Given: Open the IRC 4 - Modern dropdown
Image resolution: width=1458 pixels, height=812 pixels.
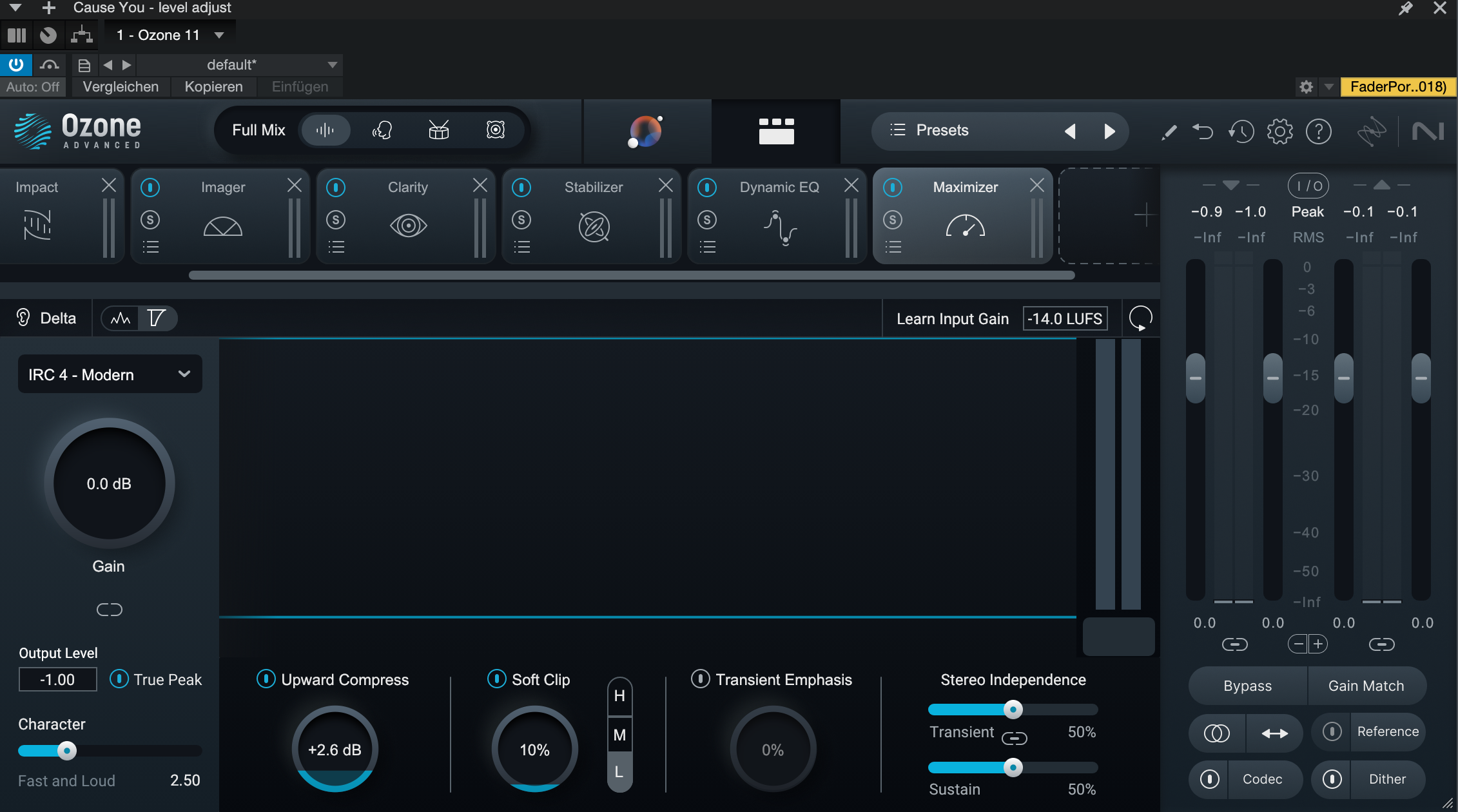Looking at the screenshot, I should pyautogui.click(x=110, y=374).
